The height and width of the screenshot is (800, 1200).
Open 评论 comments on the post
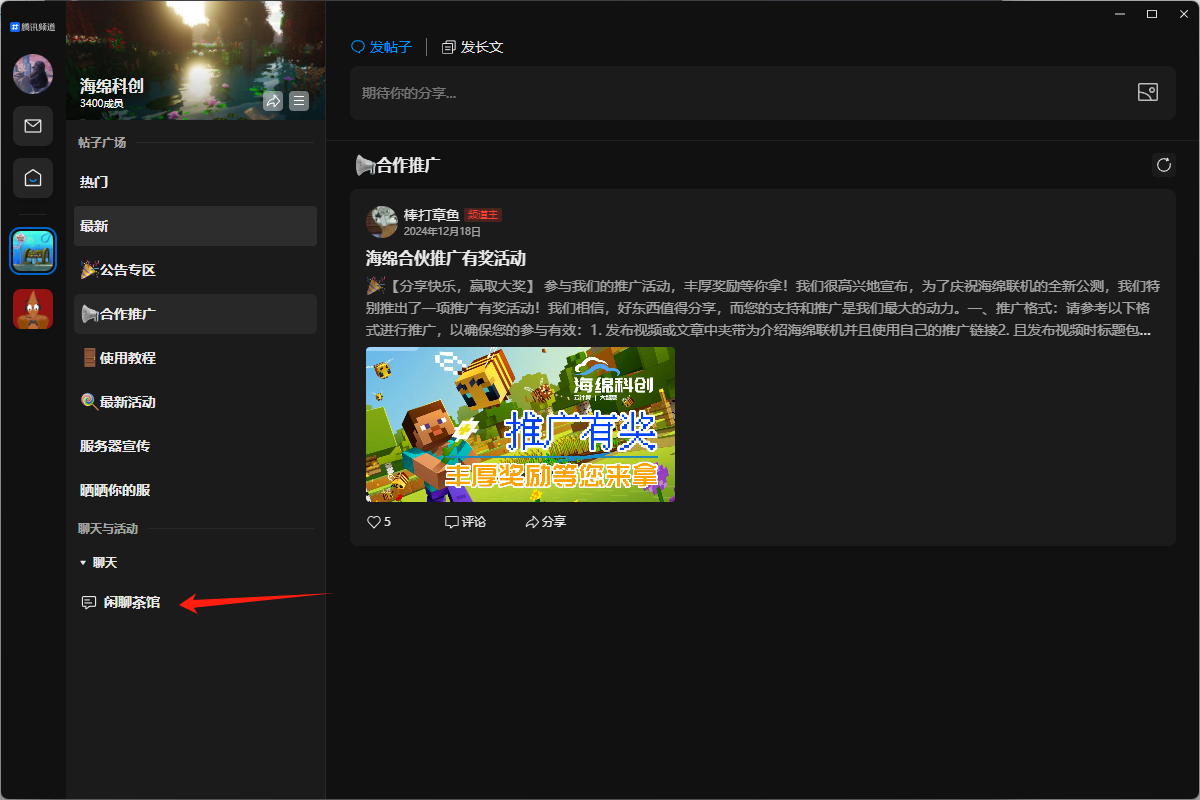[x=465, y=522]
